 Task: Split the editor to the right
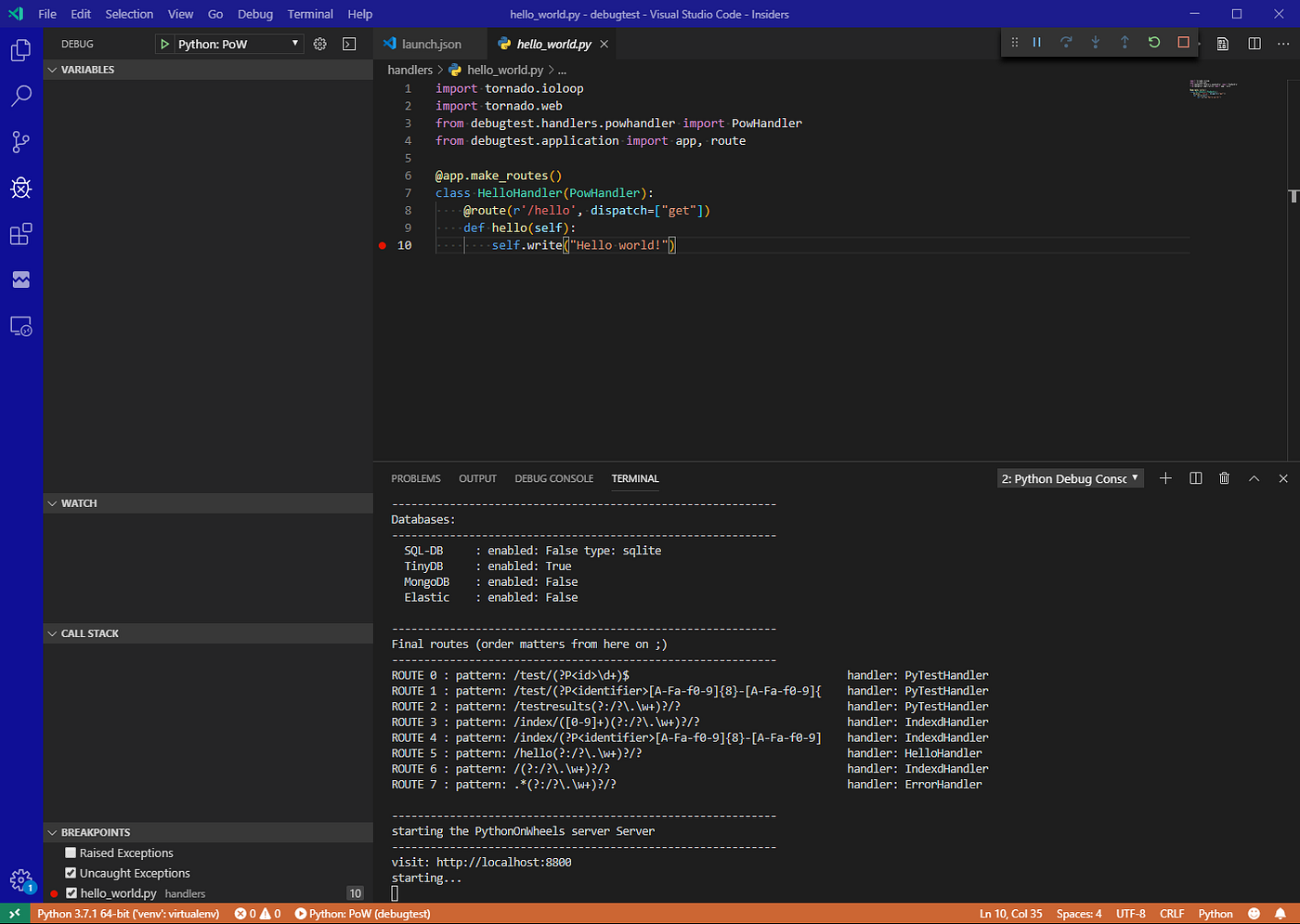1254,44
